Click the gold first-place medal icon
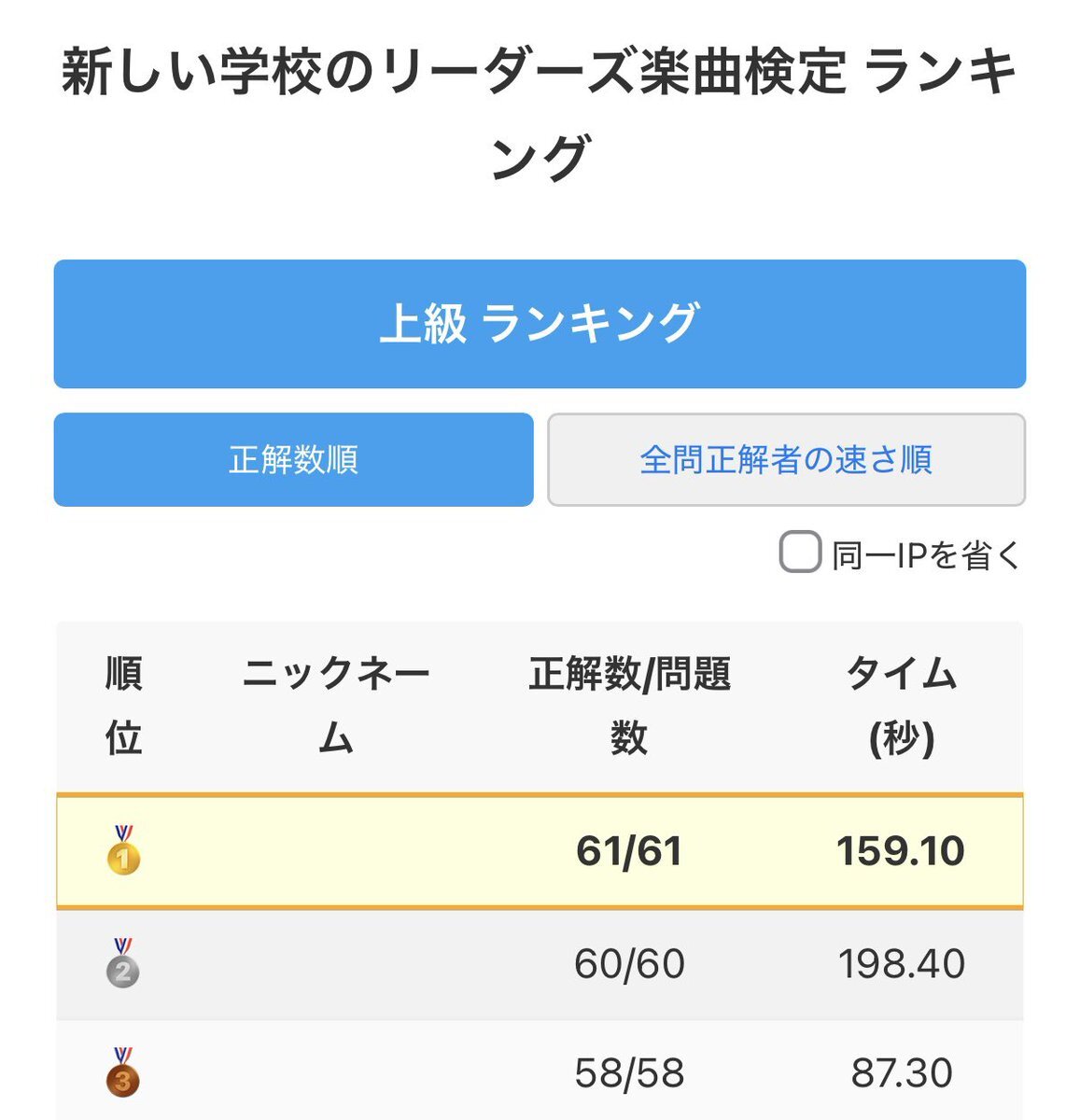Image resolution: width=1080 pixels, height=1120 pixels. 123,850
